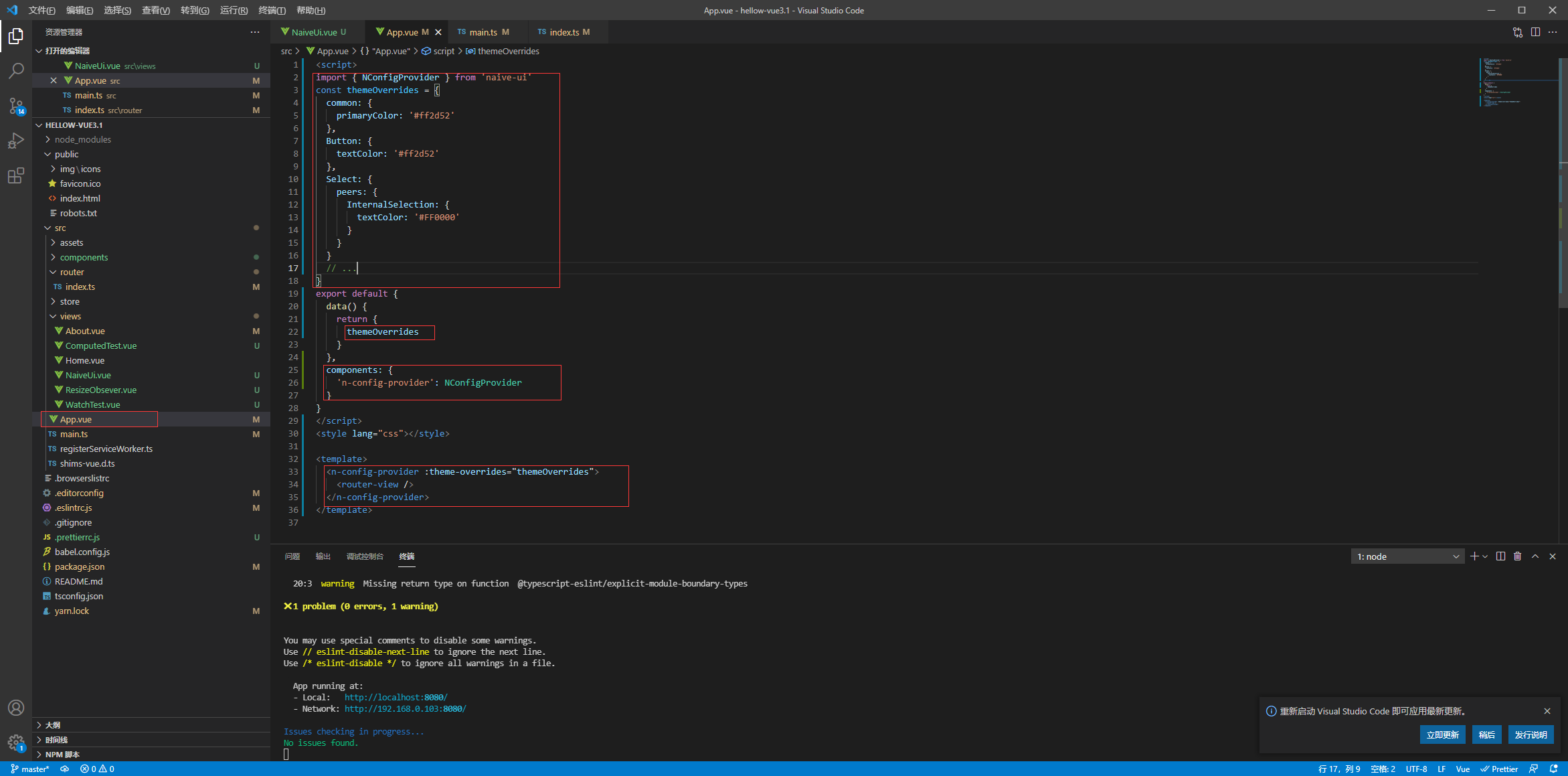Image resolution: width=1568 pixels, height=776 pixels.
Task: Open the Run and Debug view
Action: coord(16,141)
